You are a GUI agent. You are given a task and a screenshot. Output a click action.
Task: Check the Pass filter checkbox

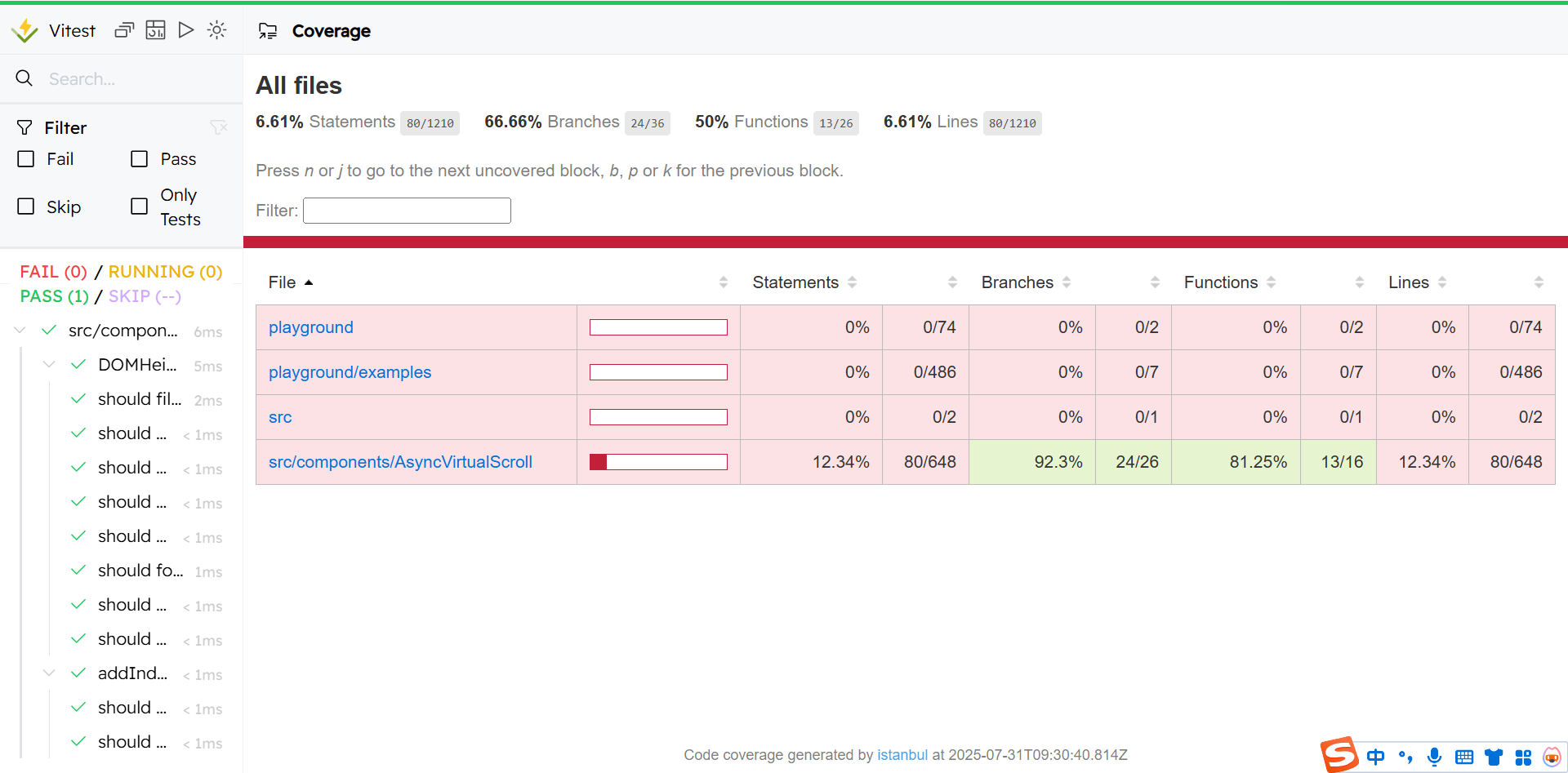coord(140,159)
